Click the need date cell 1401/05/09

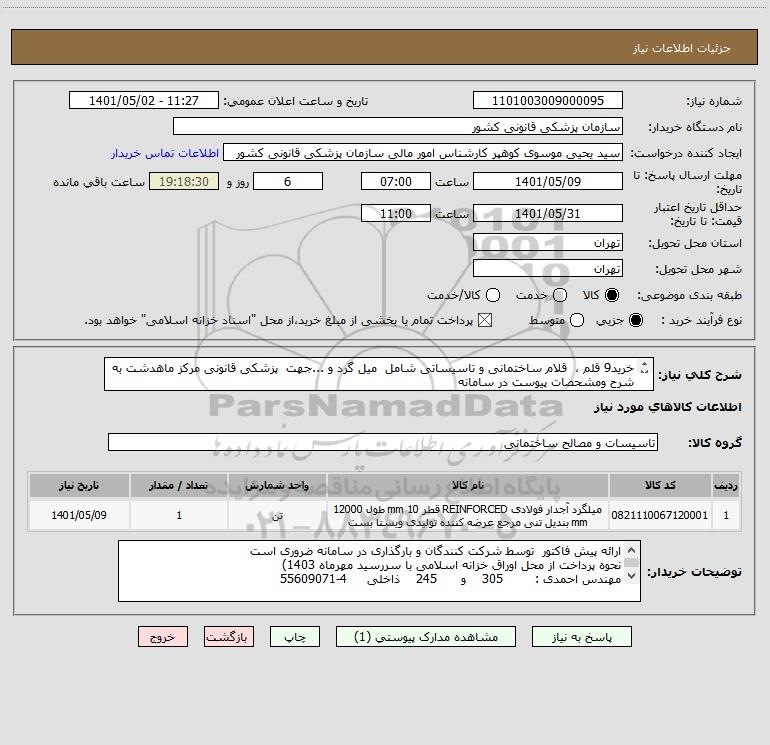click(79, 515)
